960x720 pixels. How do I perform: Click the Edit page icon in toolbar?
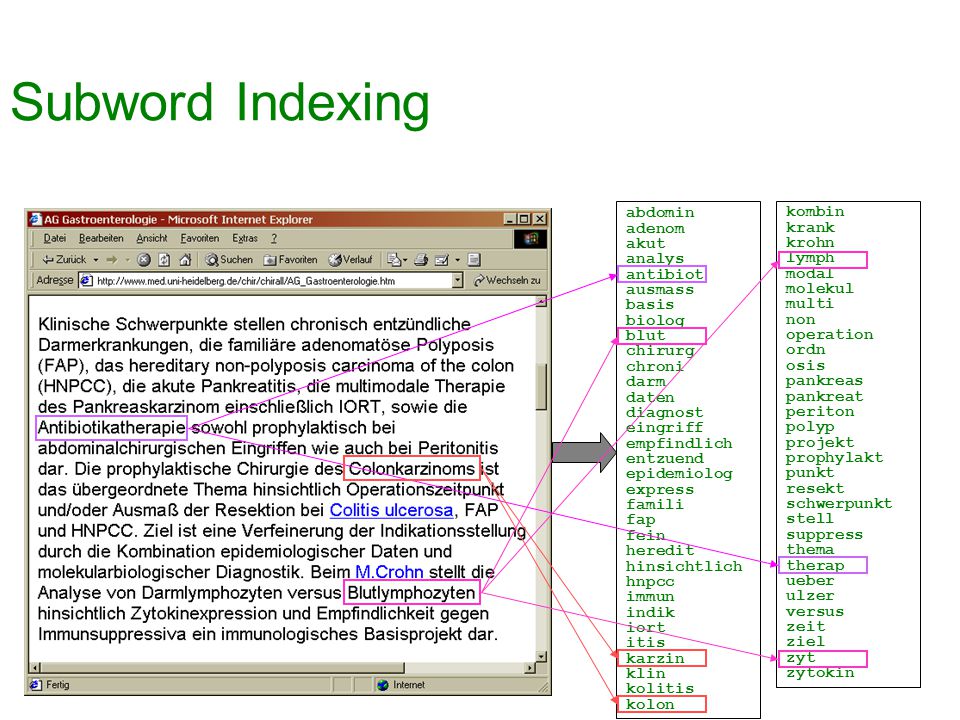coord(441,260)
